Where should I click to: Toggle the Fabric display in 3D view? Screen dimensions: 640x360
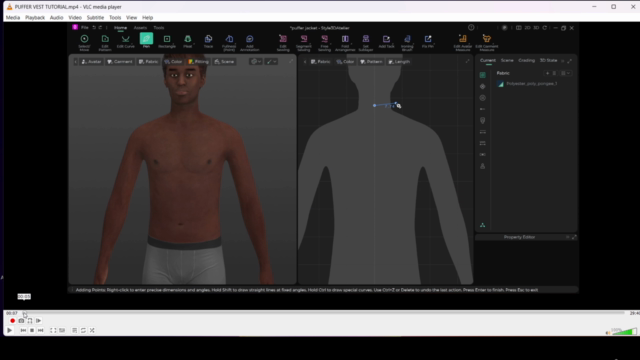point(148,62)
